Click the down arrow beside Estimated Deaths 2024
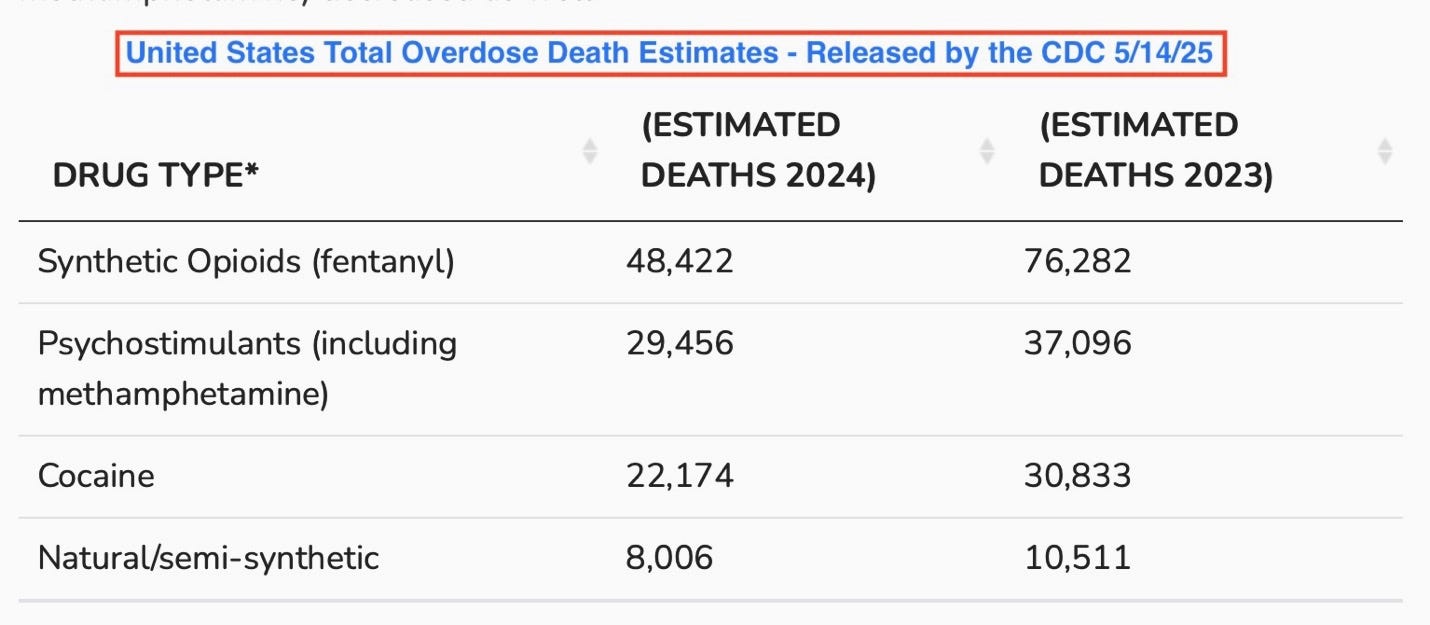The image size is (1430, 625). (988, 158)
